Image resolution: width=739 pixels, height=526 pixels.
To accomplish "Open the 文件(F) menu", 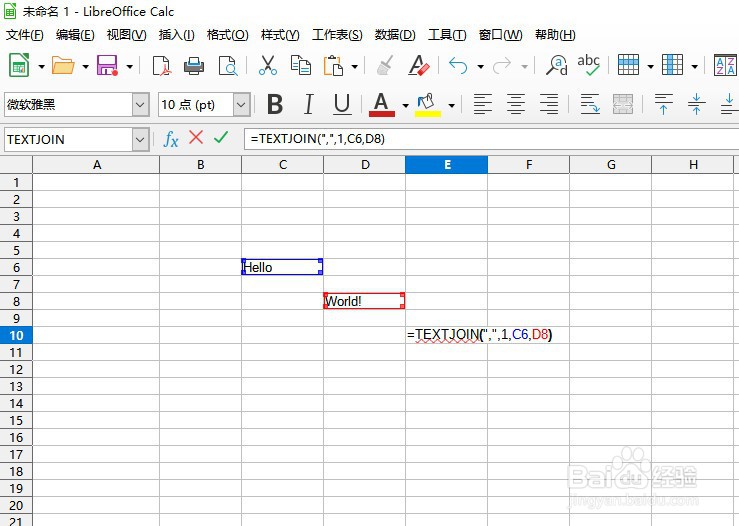I will tap(25, 35).
